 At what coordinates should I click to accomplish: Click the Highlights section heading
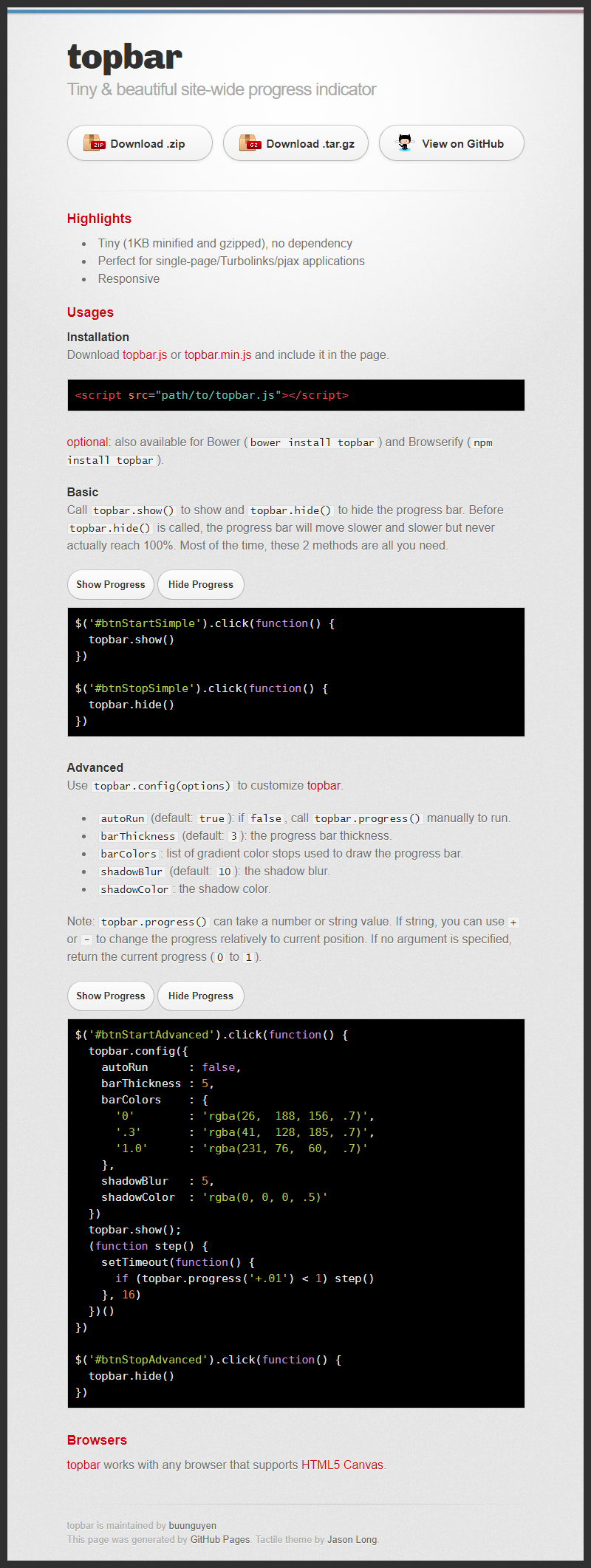(99, 219)
